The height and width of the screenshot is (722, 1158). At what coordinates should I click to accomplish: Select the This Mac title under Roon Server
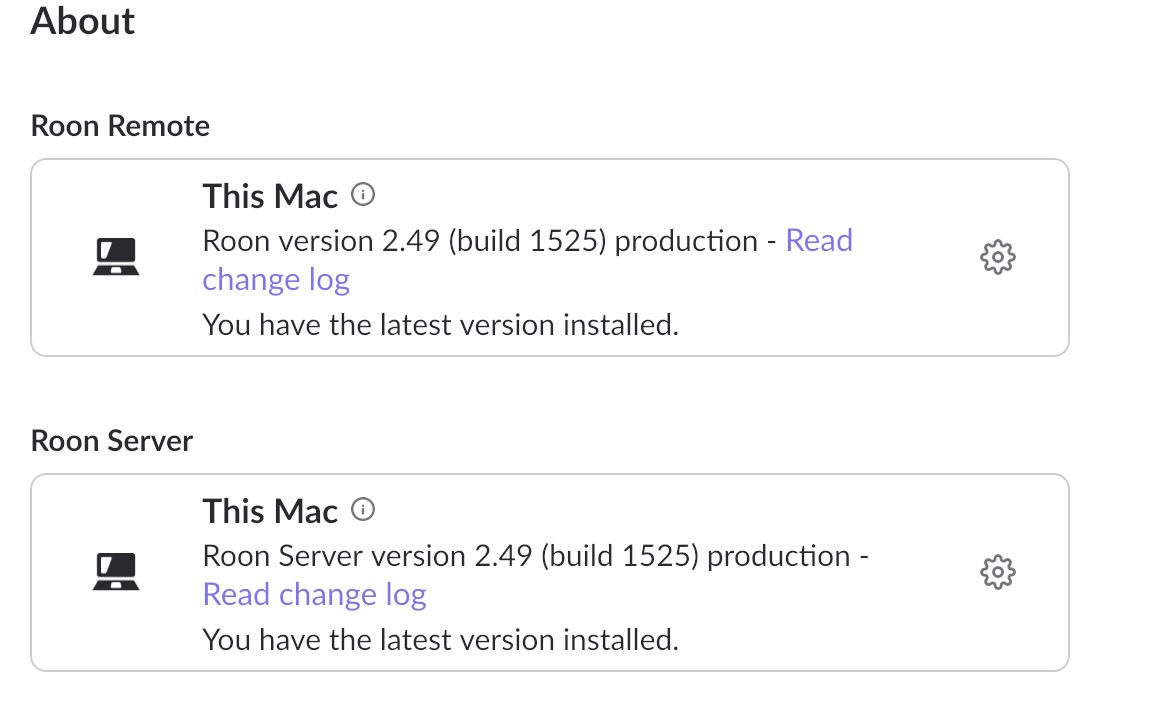tap(270, 511)
